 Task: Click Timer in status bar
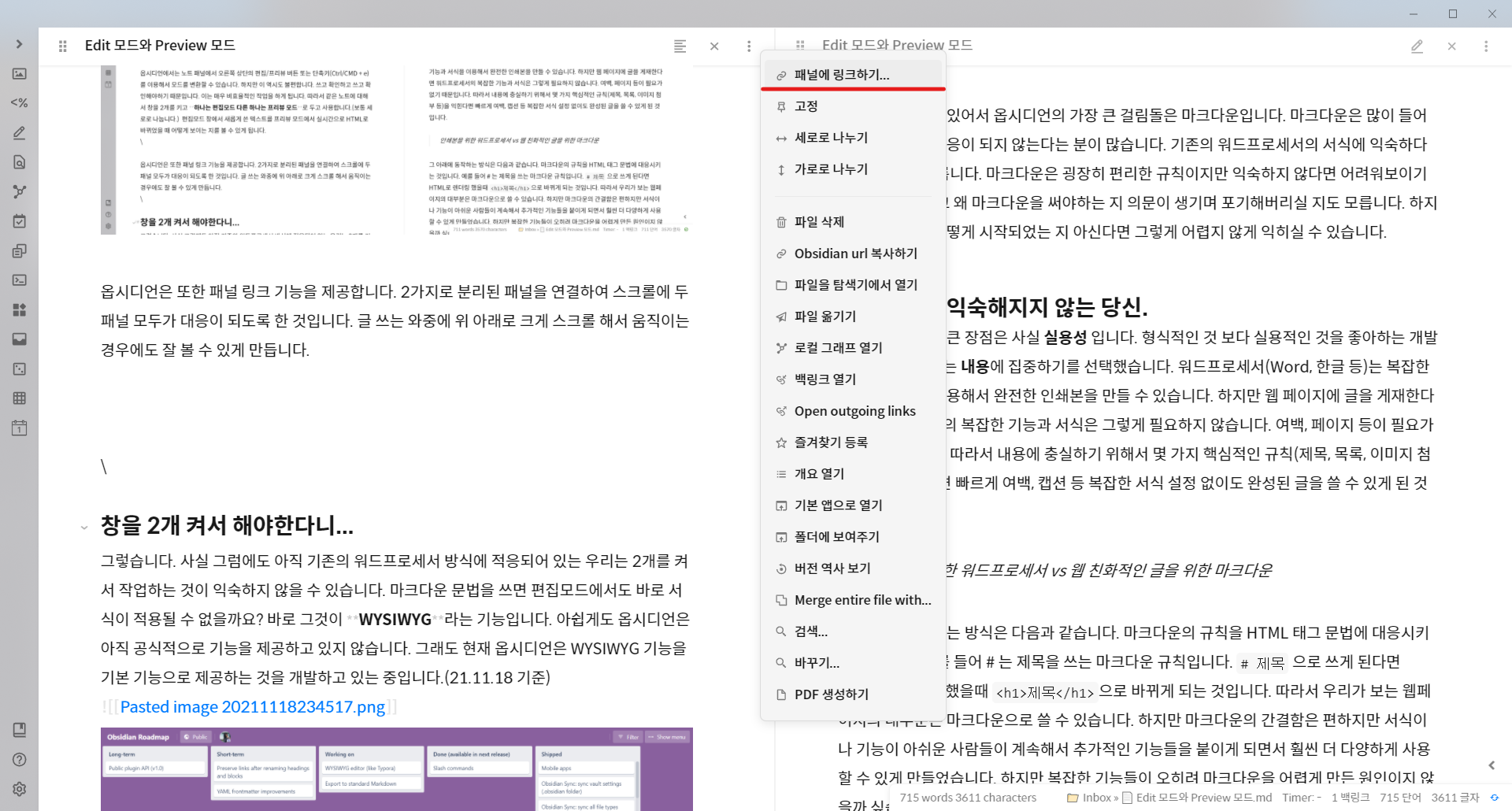coord(1302,798)
